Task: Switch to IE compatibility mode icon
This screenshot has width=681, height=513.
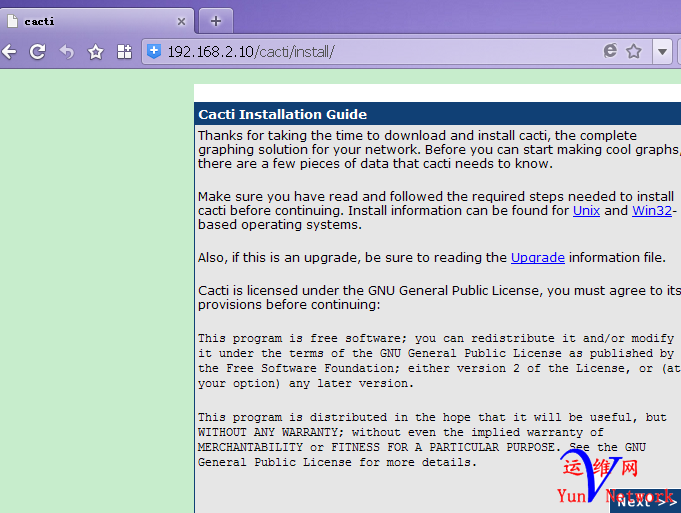Action: pyautogui.click(x=610, y=51)
